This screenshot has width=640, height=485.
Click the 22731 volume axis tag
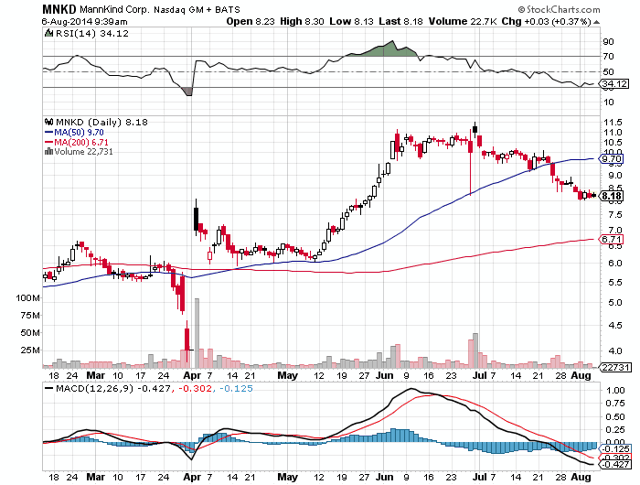615,367
